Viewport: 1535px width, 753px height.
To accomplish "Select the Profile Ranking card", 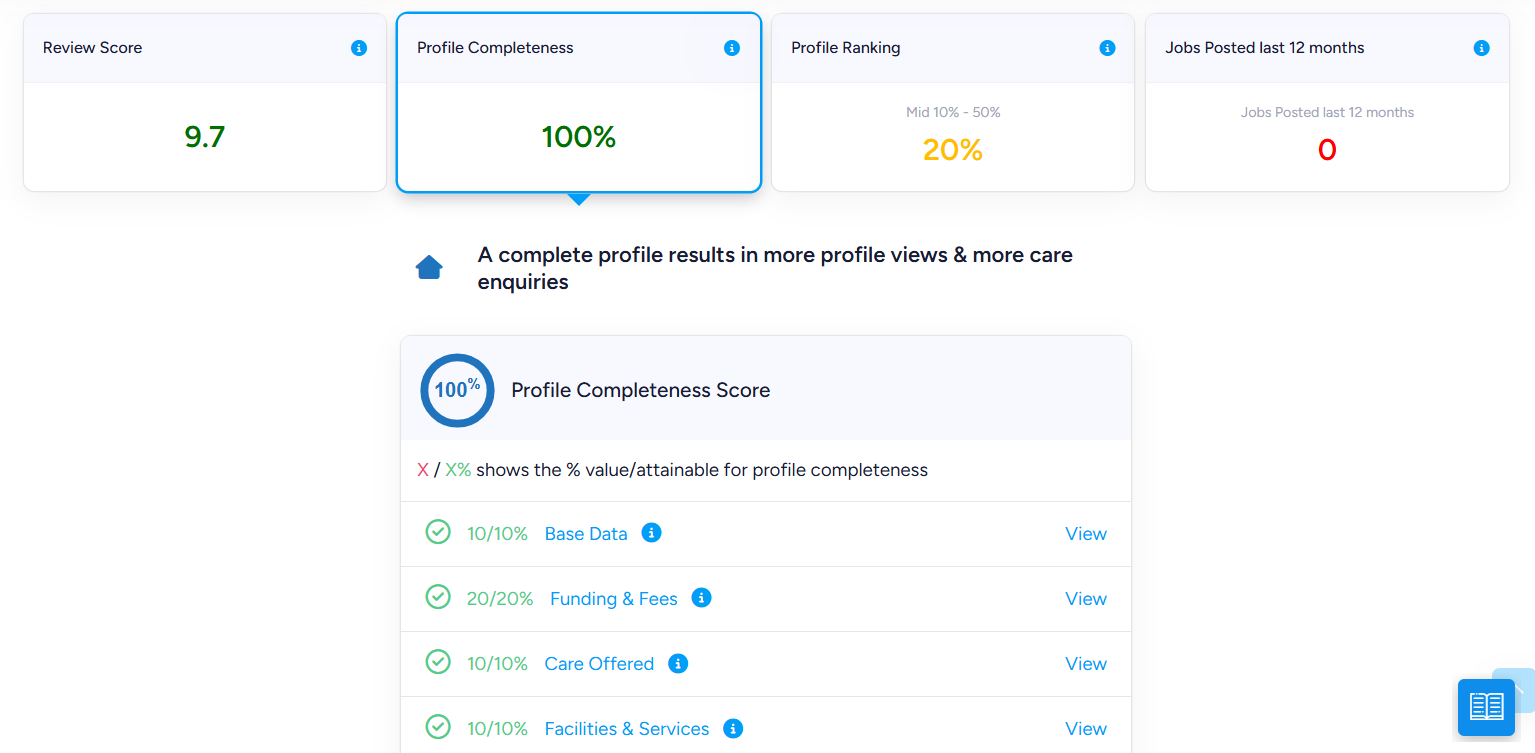I will point(953,102).
